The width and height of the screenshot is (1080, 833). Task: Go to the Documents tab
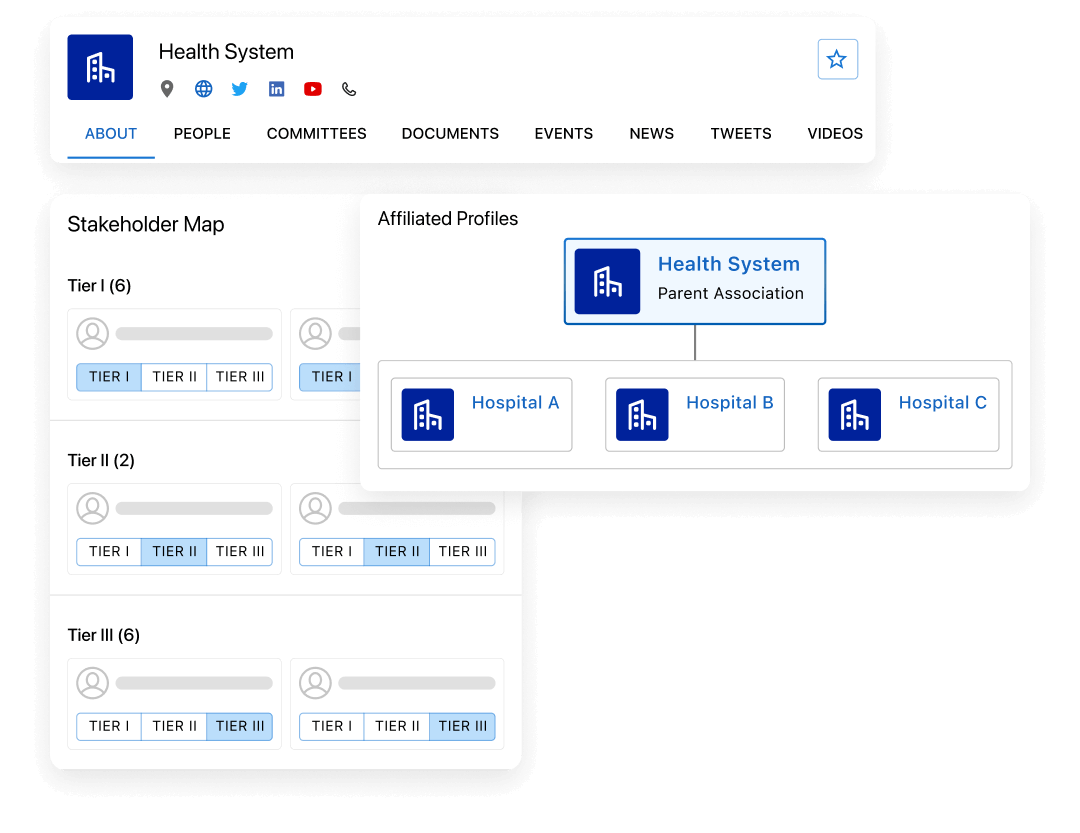pyautogui.click(x=450, y=134)
